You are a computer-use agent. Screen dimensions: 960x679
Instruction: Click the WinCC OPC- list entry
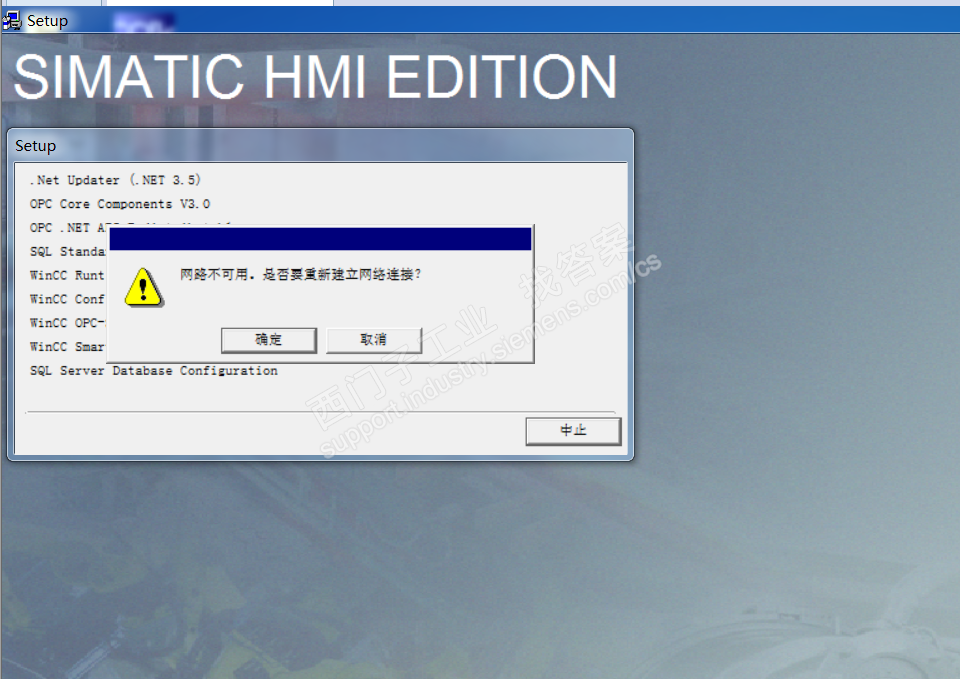pyautogui.click(x=67, y=323)
